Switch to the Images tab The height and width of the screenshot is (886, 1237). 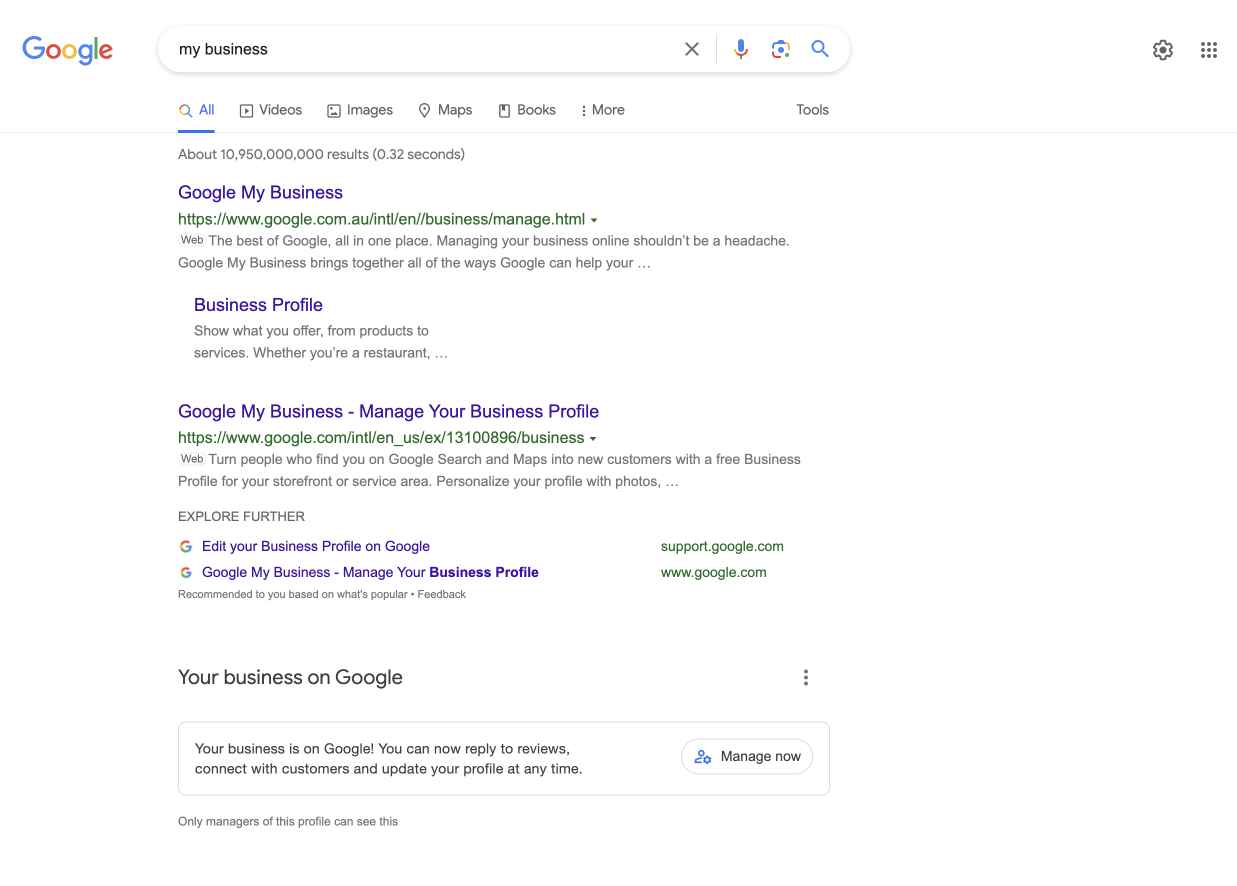pyautogui.click(x=360, y=110)
